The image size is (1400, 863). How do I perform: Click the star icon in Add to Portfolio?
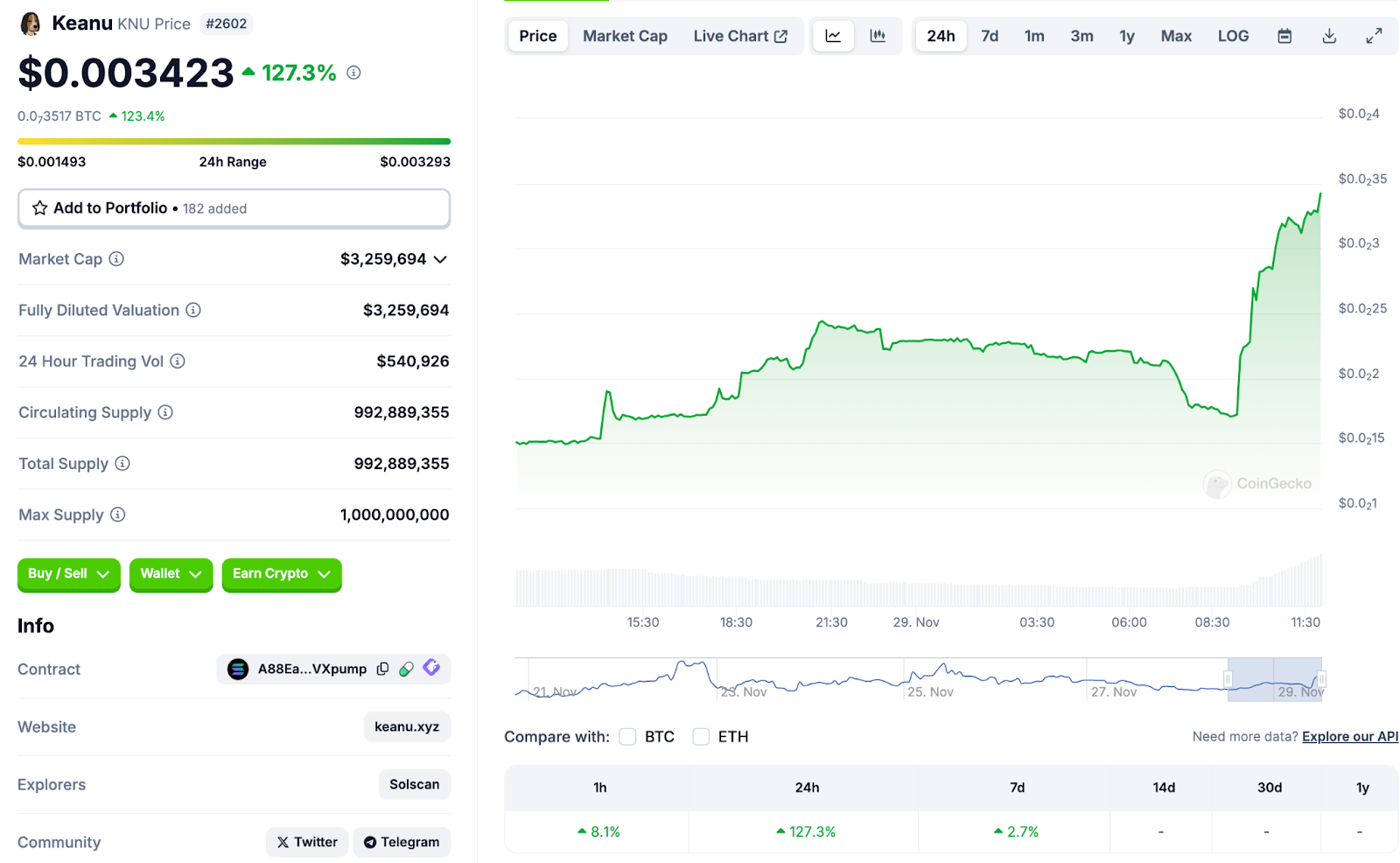40,208
